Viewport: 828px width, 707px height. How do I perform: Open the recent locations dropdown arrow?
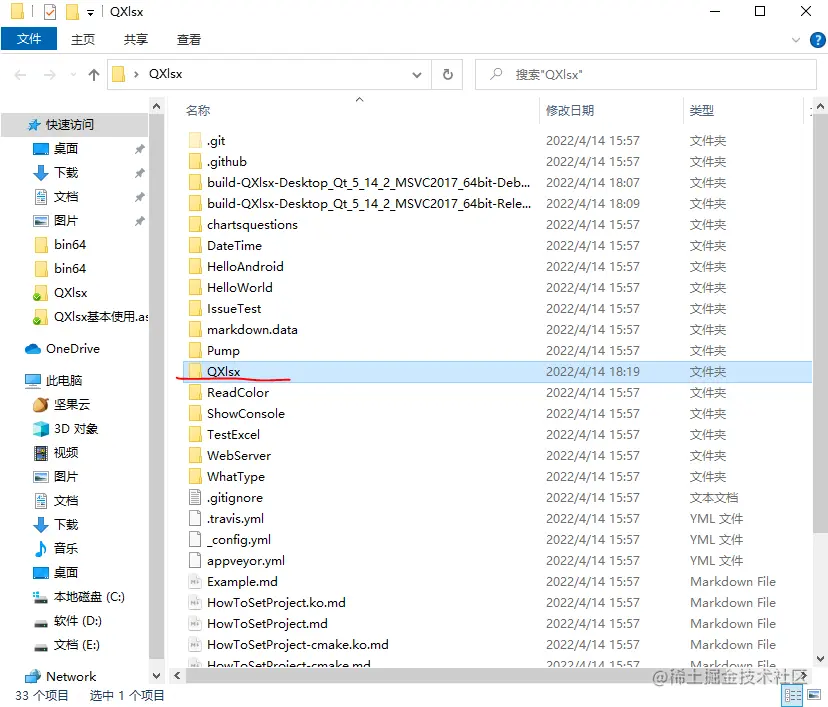point(73,75)
